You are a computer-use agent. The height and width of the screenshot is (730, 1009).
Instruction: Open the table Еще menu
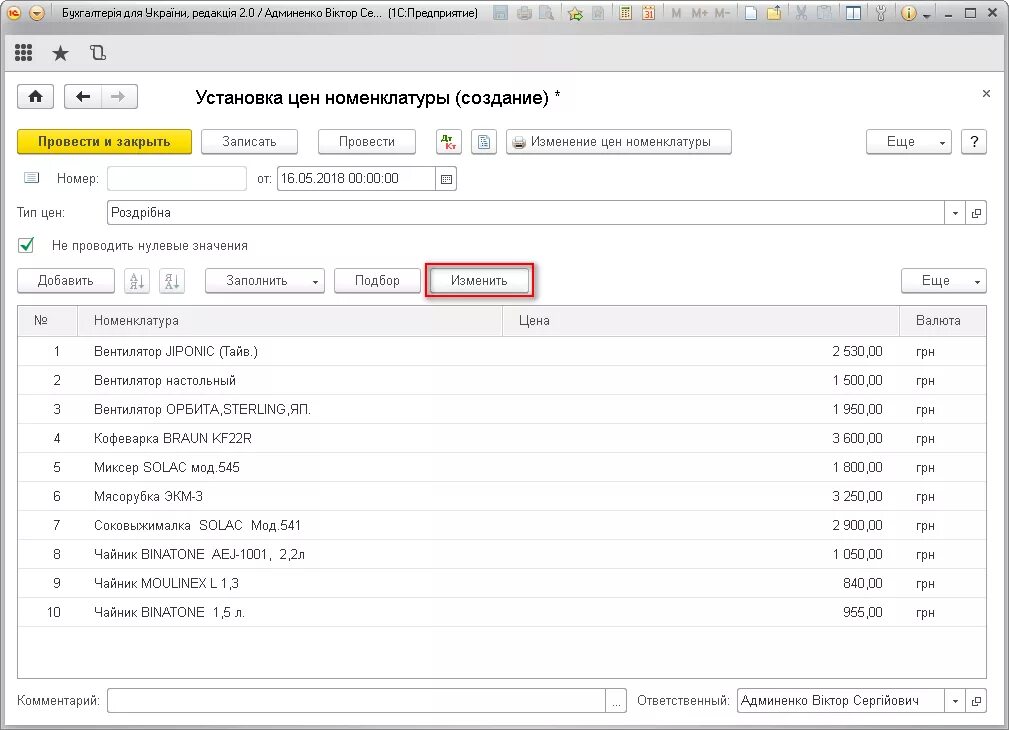[943, 281]
